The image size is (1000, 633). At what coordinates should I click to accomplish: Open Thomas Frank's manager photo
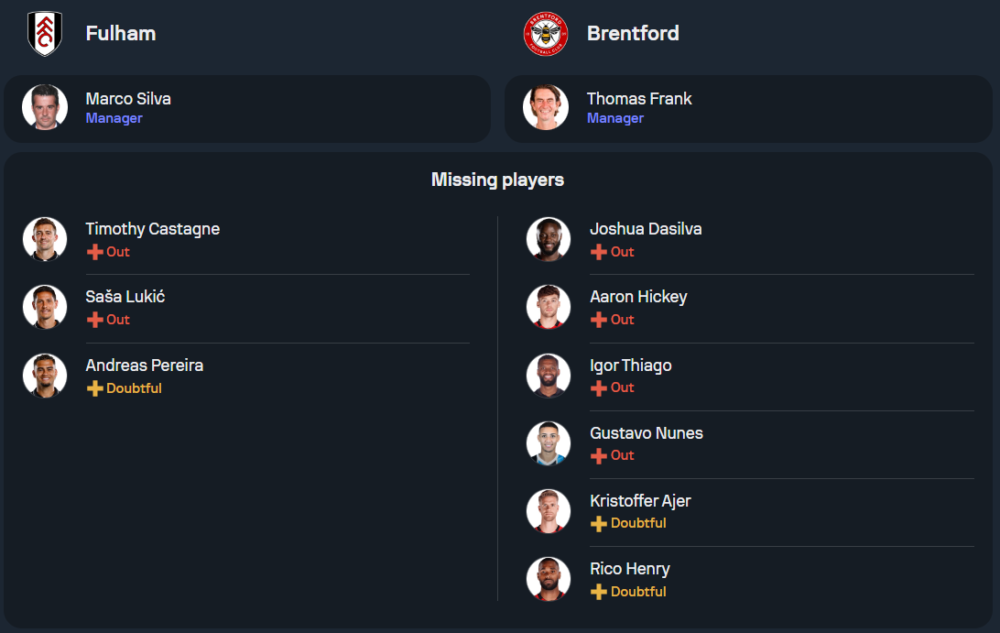coord(545,107)
